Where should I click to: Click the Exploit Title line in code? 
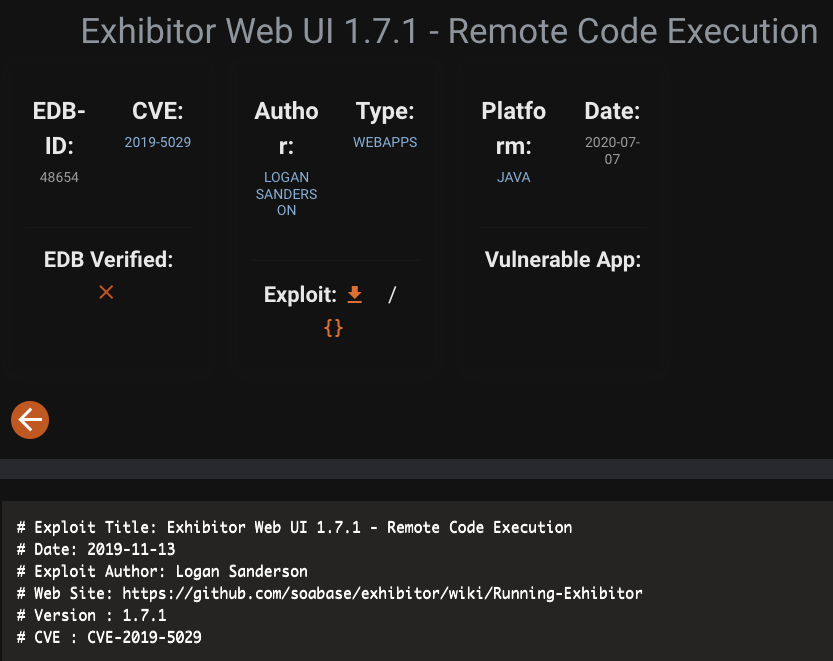tap(294, 527)
